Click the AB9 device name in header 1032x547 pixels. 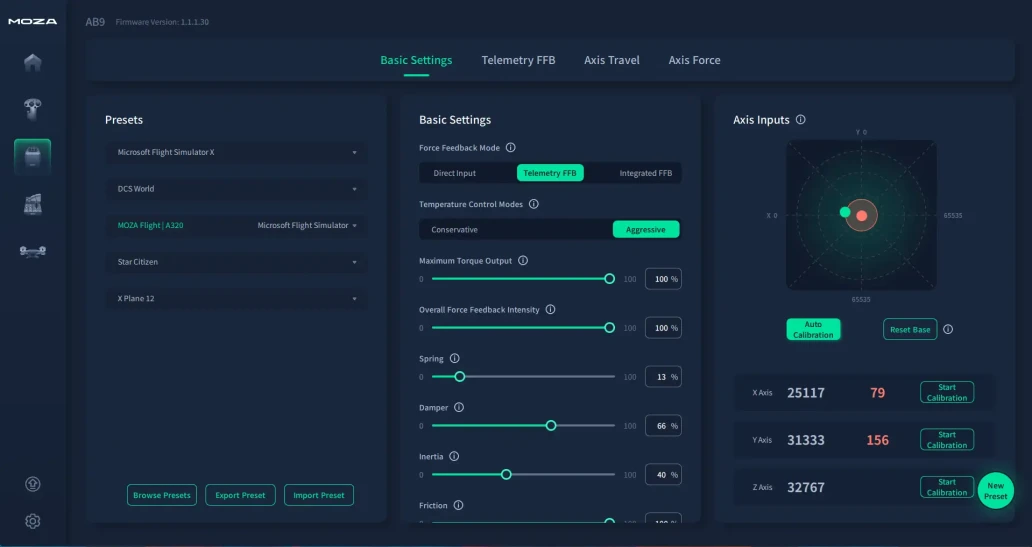pyautogui.click(x=95, y=22)
